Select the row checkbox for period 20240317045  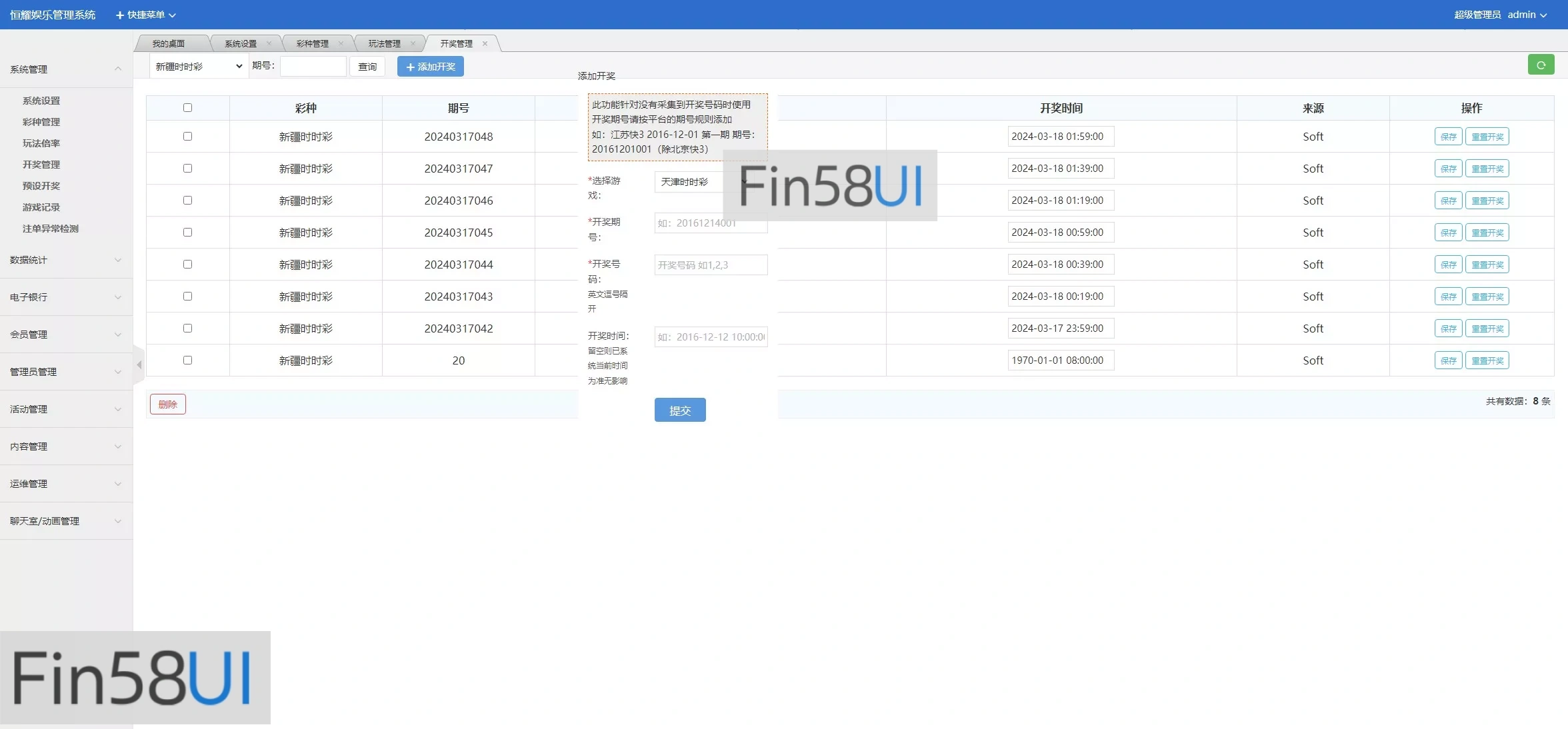187,233
